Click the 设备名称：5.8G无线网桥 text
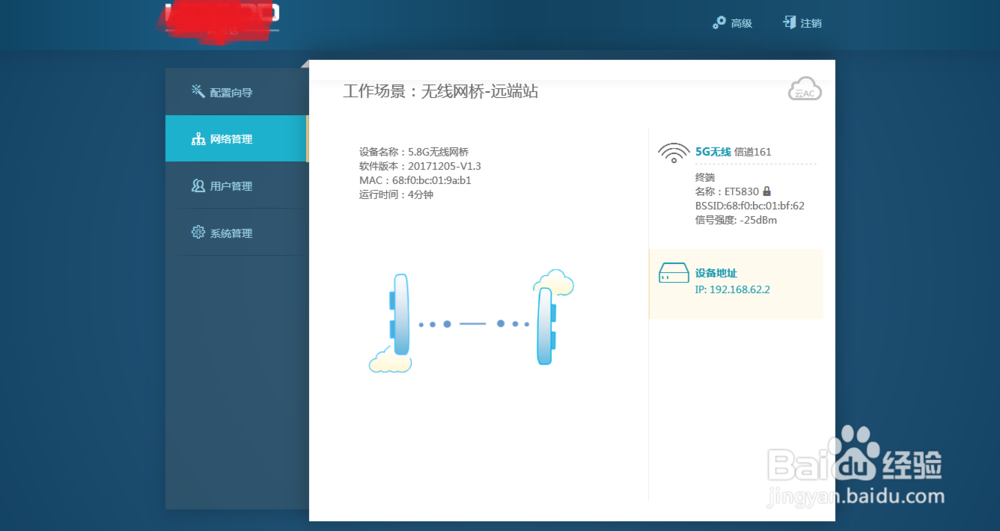This screenshot has height=531, width=1000. [x=414, y=152]
